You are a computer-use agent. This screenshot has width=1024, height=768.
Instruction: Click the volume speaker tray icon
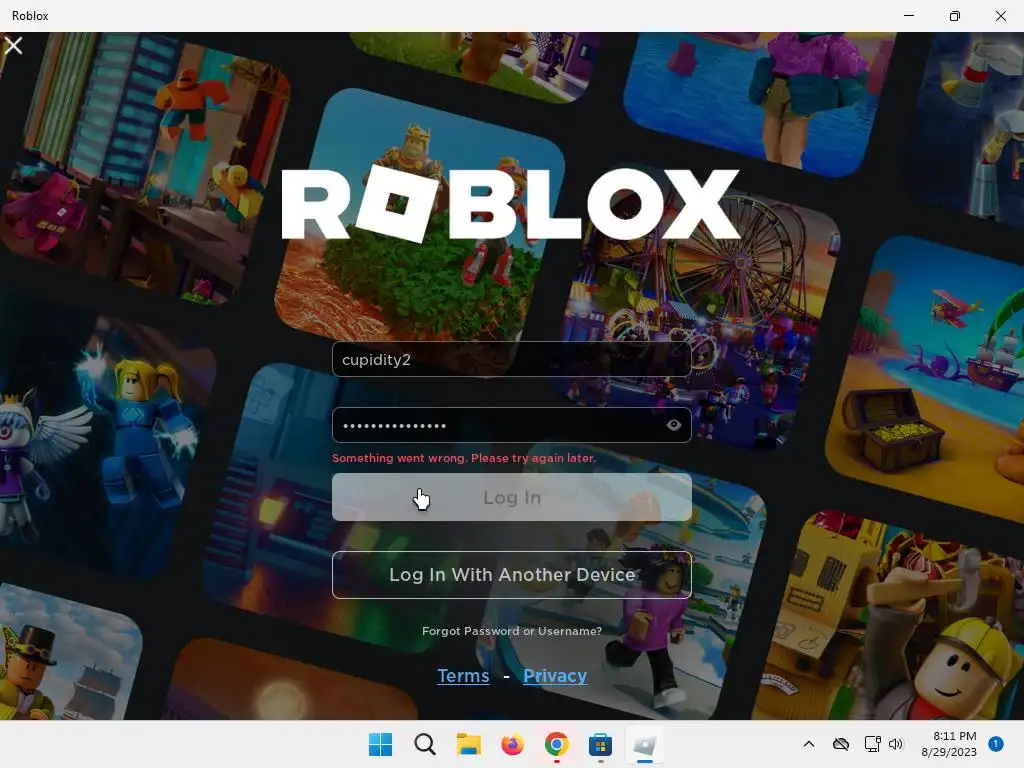point(895,744)
